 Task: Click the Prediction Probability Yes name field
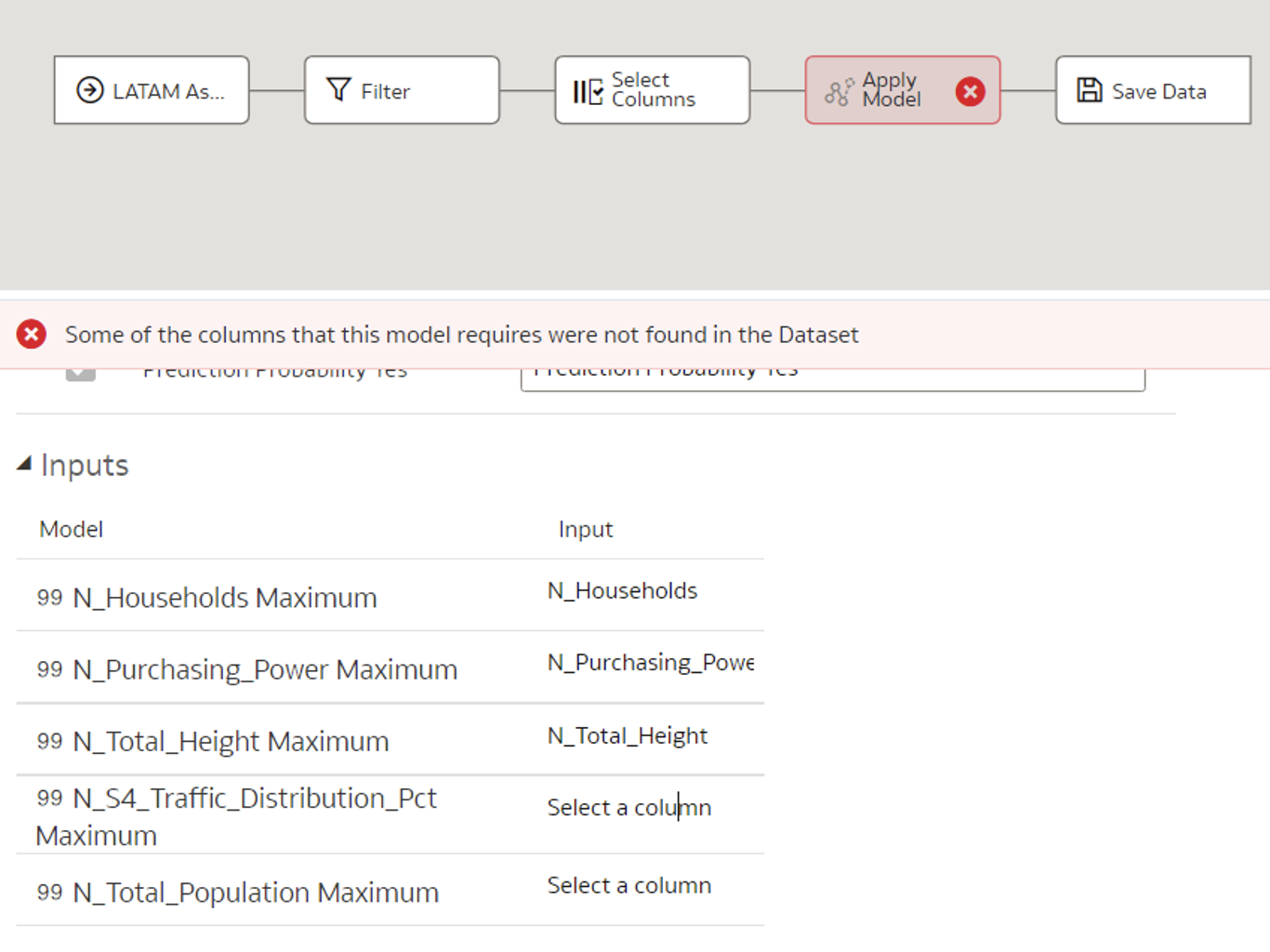pyautogui.click(x=833, y=377)
